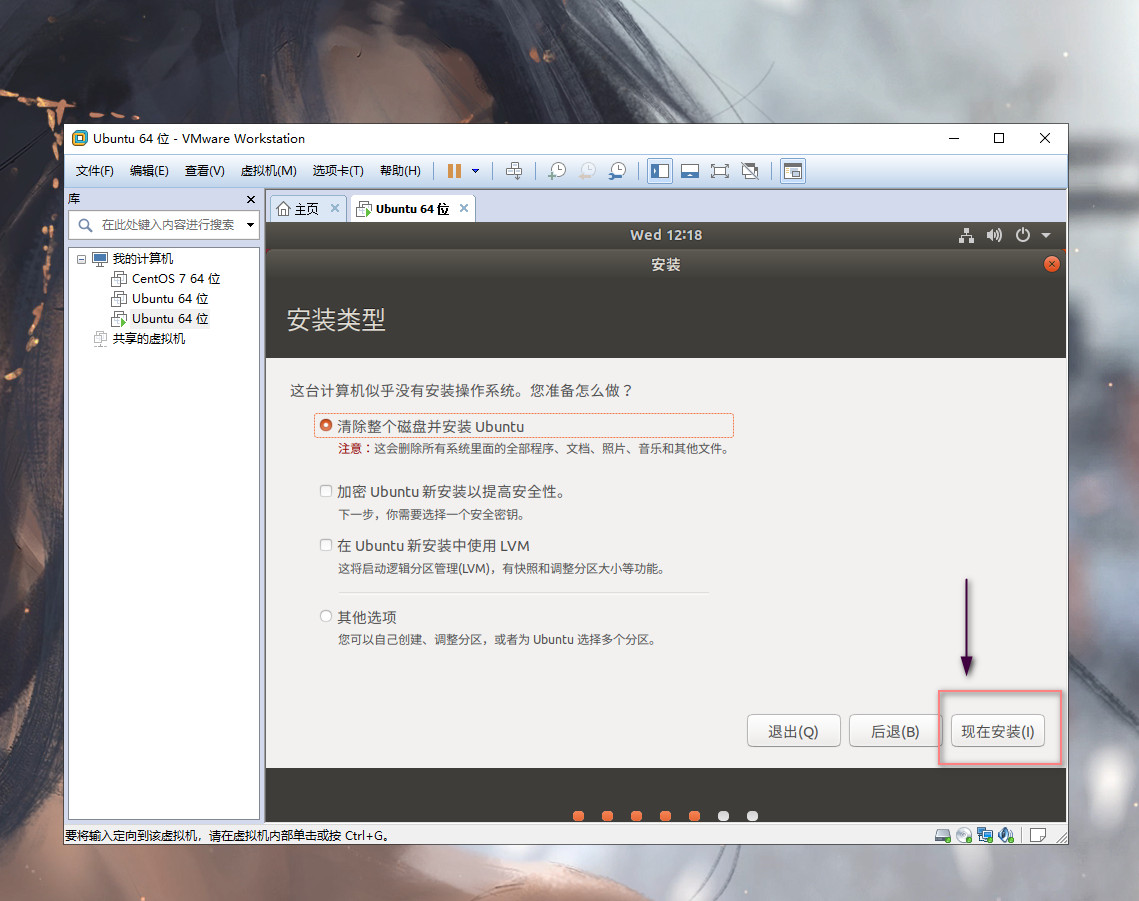This screenshot has height=901, width=1139.
Task: Click the Wed 12:18 clock
Action: pyautogui.click(x=666, y=235)
